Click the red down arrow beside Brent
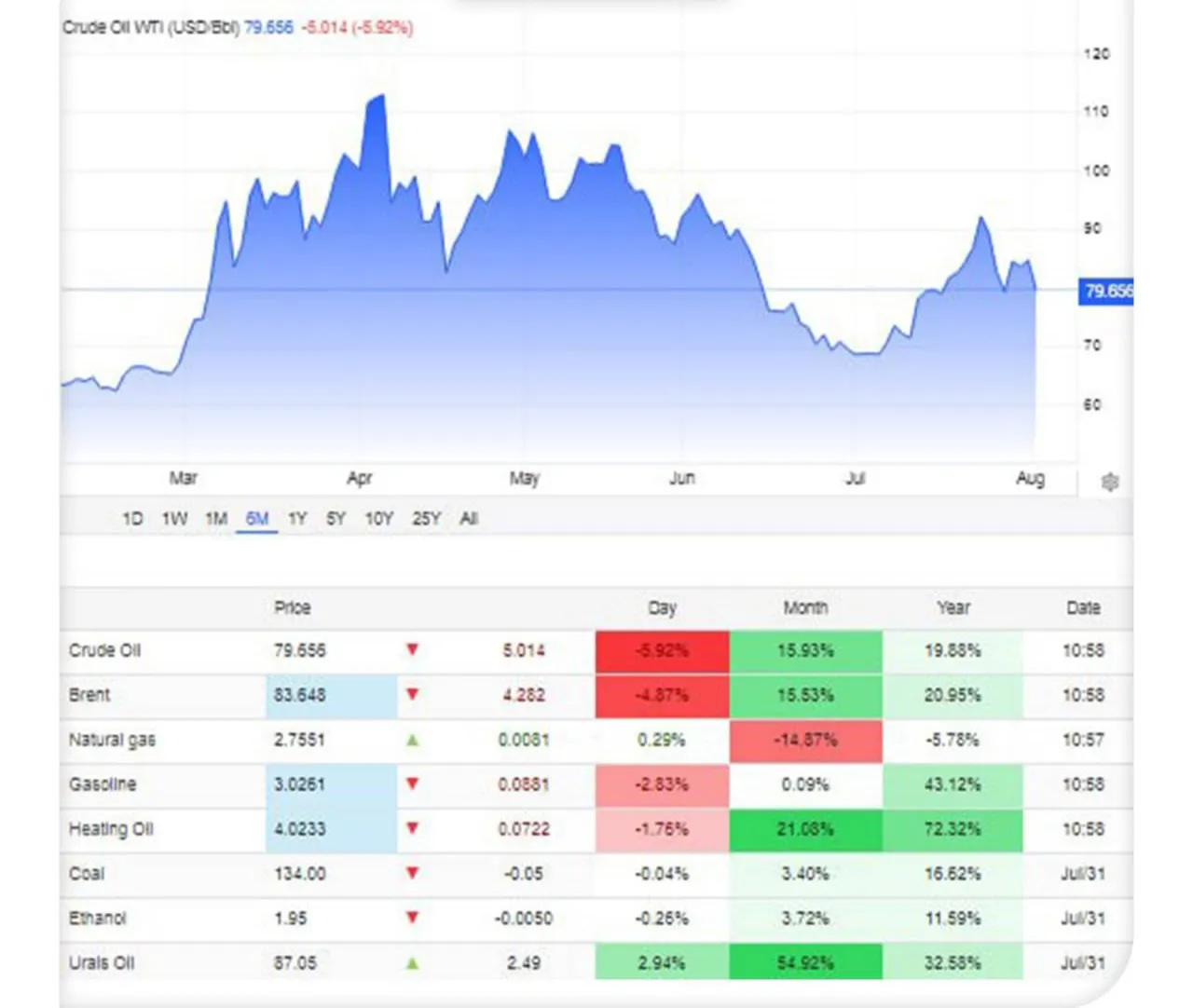Viewport: 1193px width, 1008px height. (412, 694)
